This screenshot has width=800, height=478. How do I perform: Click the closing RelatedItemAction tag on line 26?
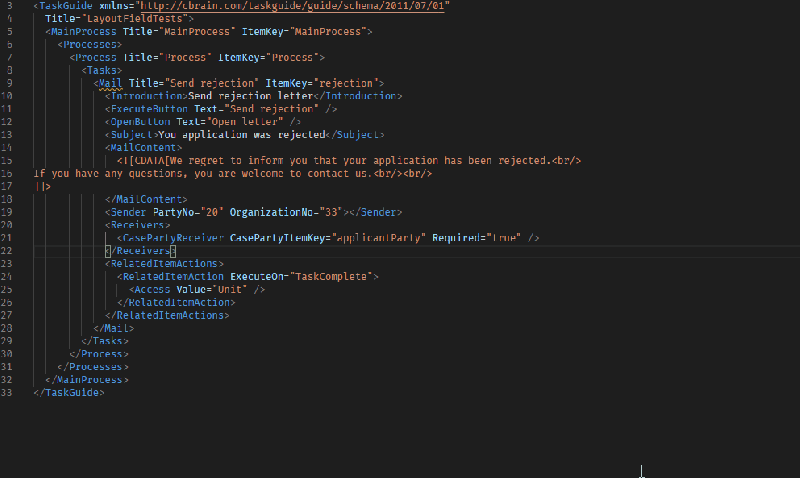(x=176, y=303)
